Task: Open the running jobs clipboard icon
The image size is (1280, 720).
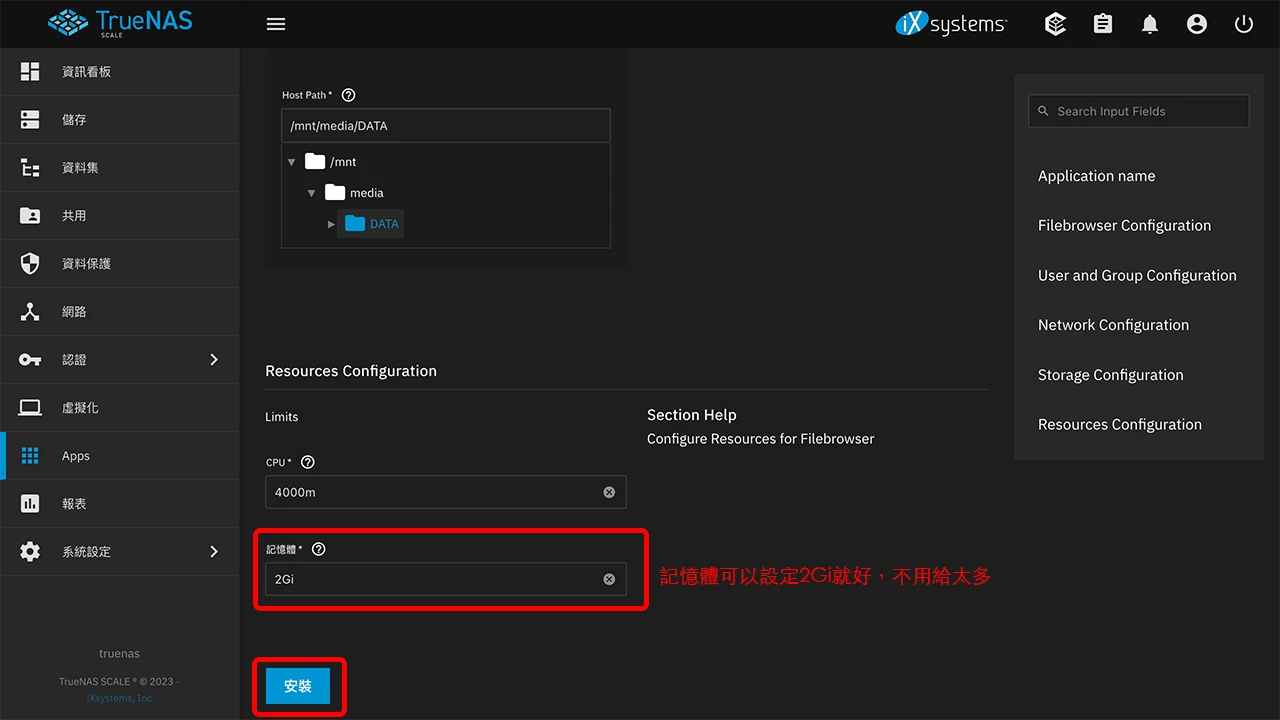Action: [x=1102, y=23]
